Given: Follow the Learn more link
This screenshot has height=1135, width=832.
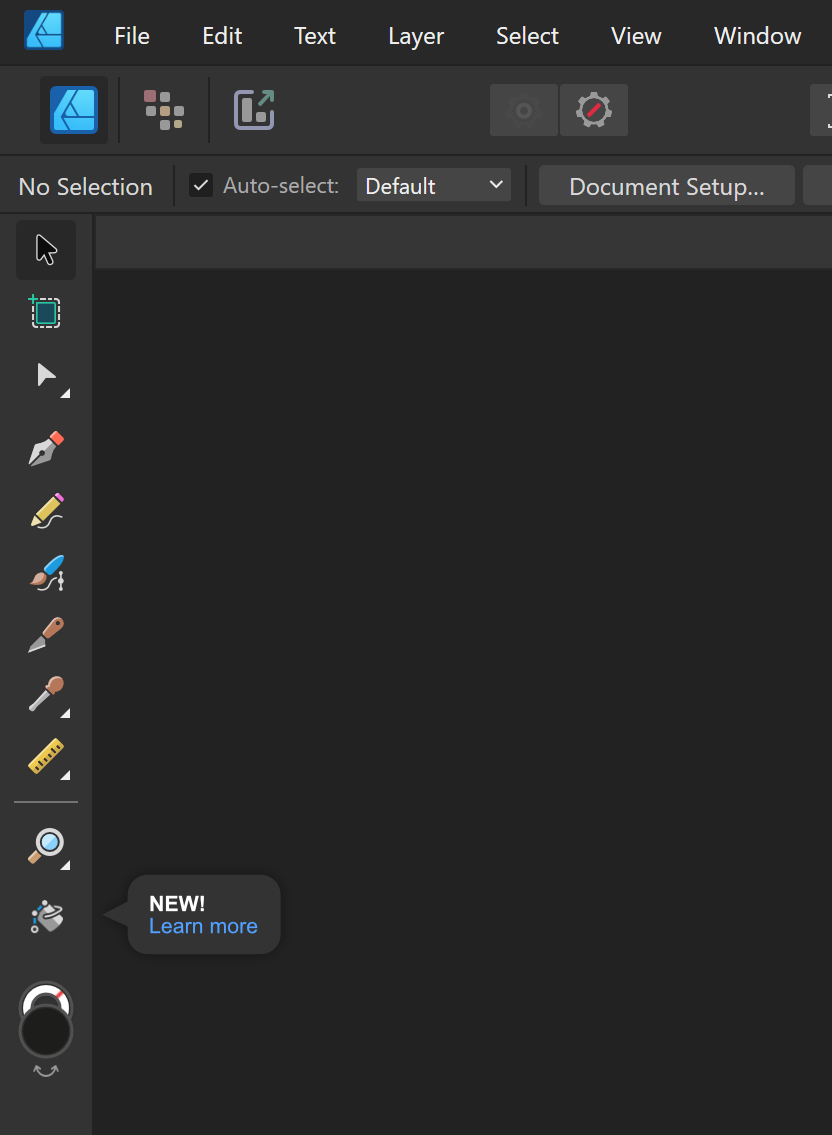Looking at the screenshot, I should (203, 926).
